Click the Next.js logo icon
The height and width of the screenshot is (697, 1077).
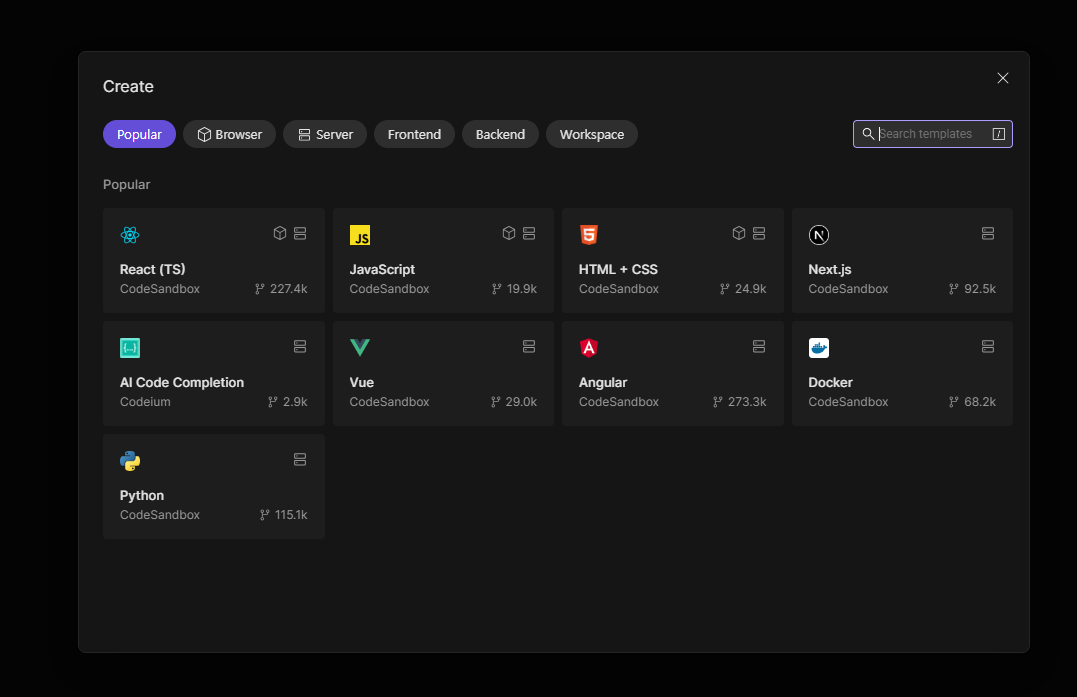click(819, 235)
